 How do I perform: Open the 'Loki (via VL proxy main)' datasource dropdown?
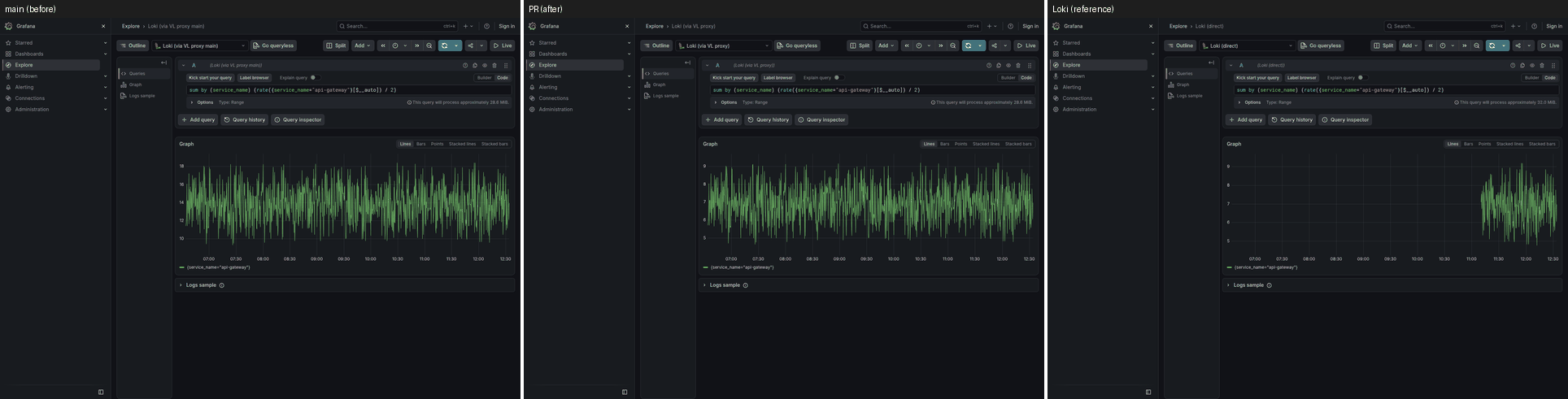pos(200,46)
